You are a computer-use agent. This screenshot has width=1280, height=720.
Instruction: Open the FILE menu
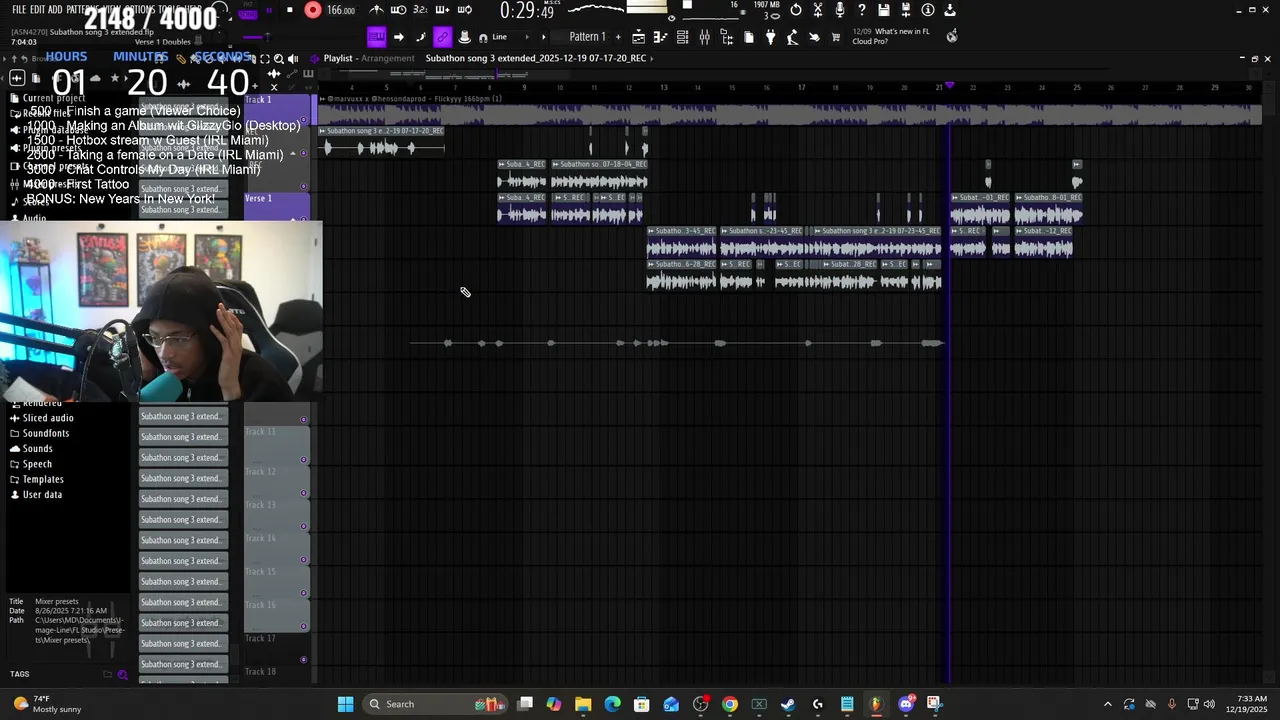[x=19, y=9]
